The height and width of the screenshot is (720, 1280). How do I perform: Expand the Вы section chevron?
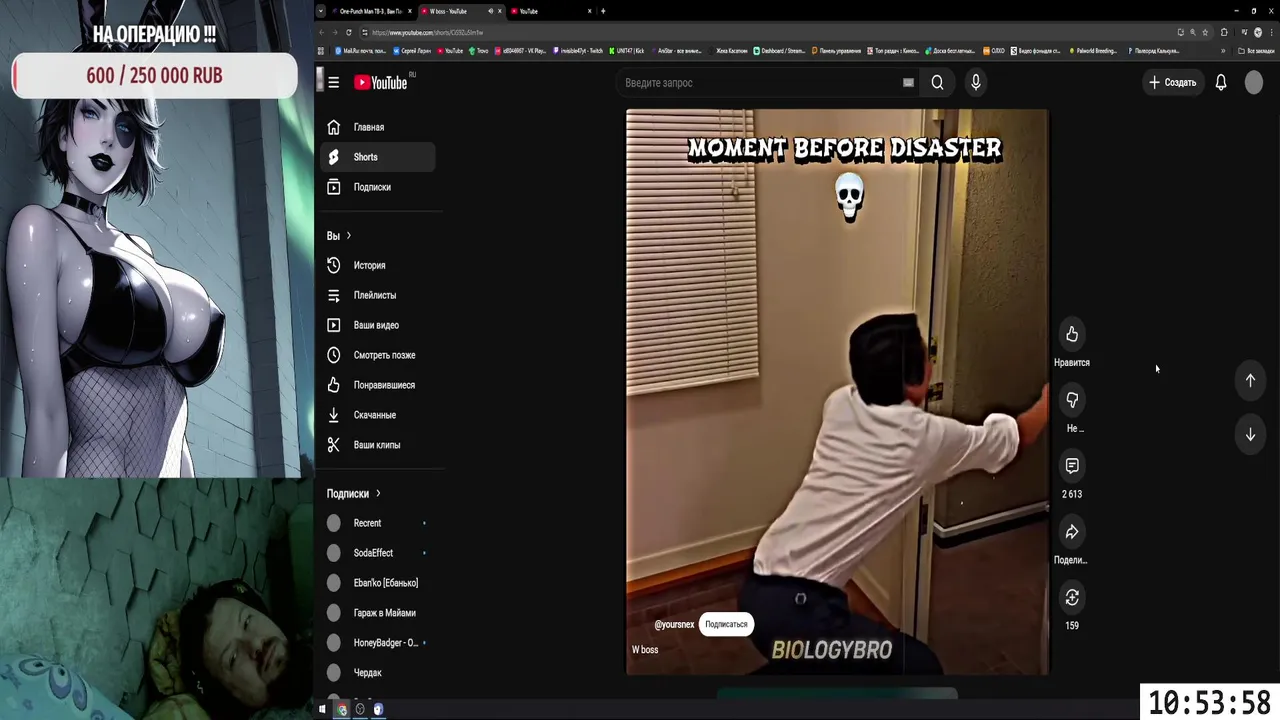[x=348, y=236]
